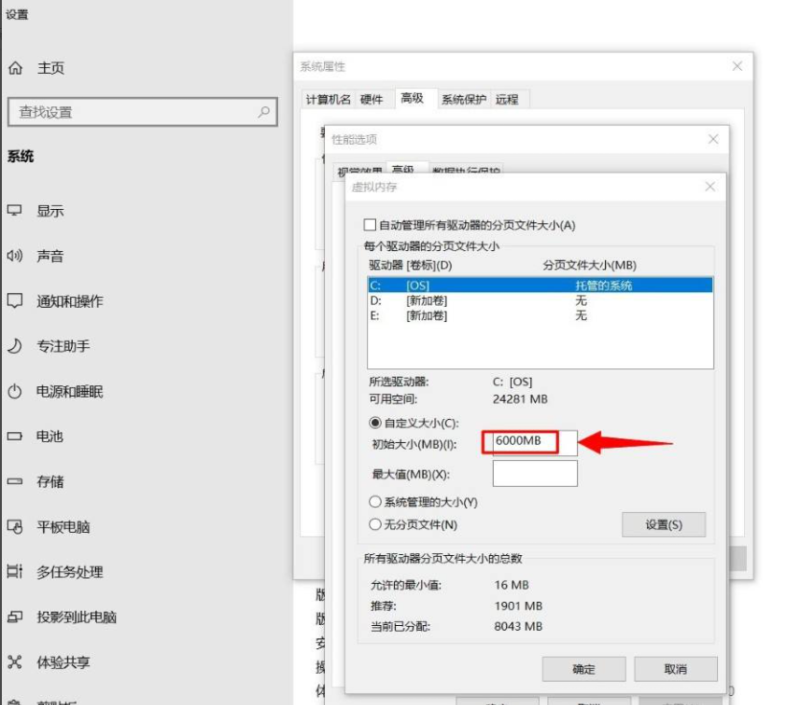The width and height of the screenshot is (800, 705).
Task: Select drive D: [新加卷] row
Action: [540, 300]
